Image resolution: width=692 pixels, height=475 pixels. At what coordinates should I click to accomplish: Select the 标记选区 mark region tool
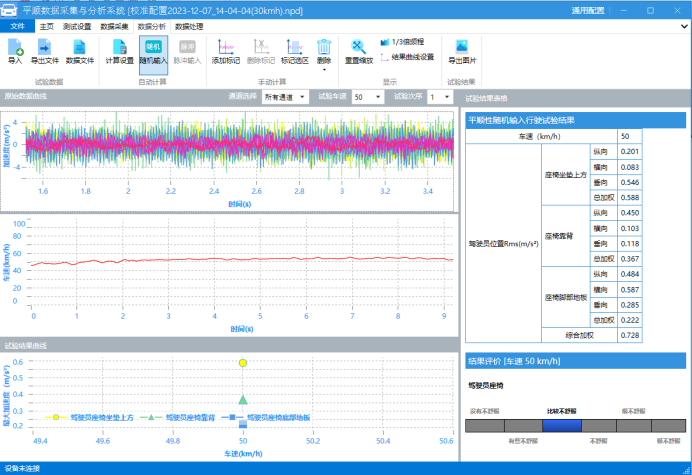pyautogui.click(x=294, y=52)
